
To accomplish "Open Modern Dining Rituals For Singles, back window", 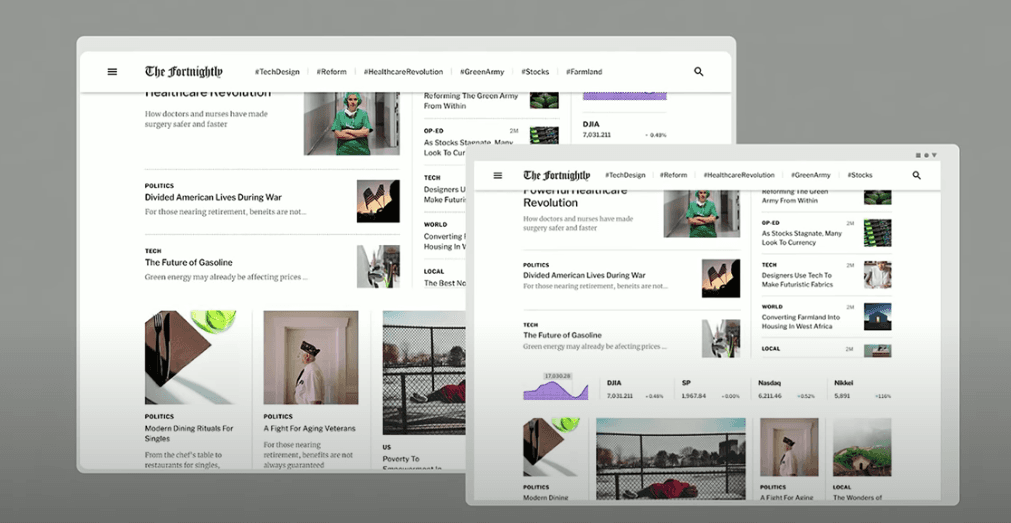I will [189, 433].
